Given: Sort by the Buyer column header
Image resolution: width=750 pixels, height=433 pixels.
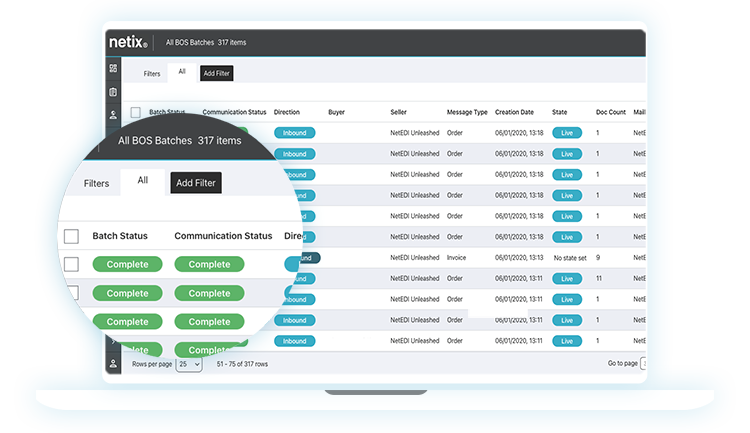Looking at the screenshot, I should 336,112.
